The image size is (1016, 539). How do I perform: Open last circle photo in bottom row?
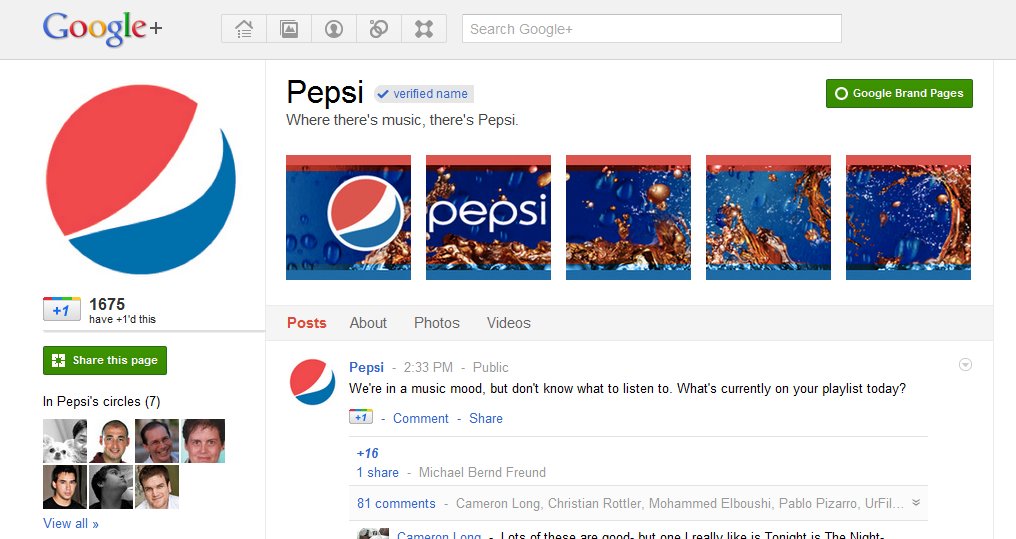pyautogui.click(x=157, y=487)
